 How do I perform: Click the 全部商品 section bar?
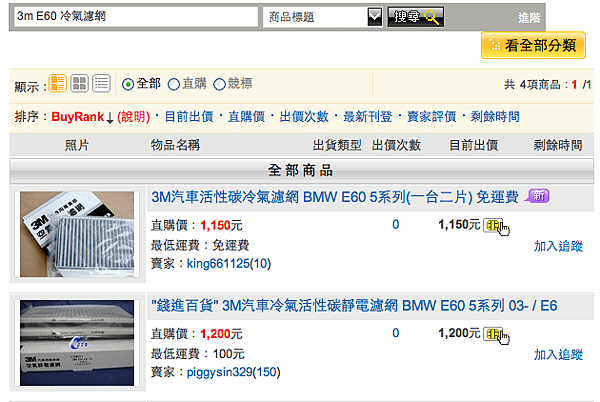tap(302, 171)
